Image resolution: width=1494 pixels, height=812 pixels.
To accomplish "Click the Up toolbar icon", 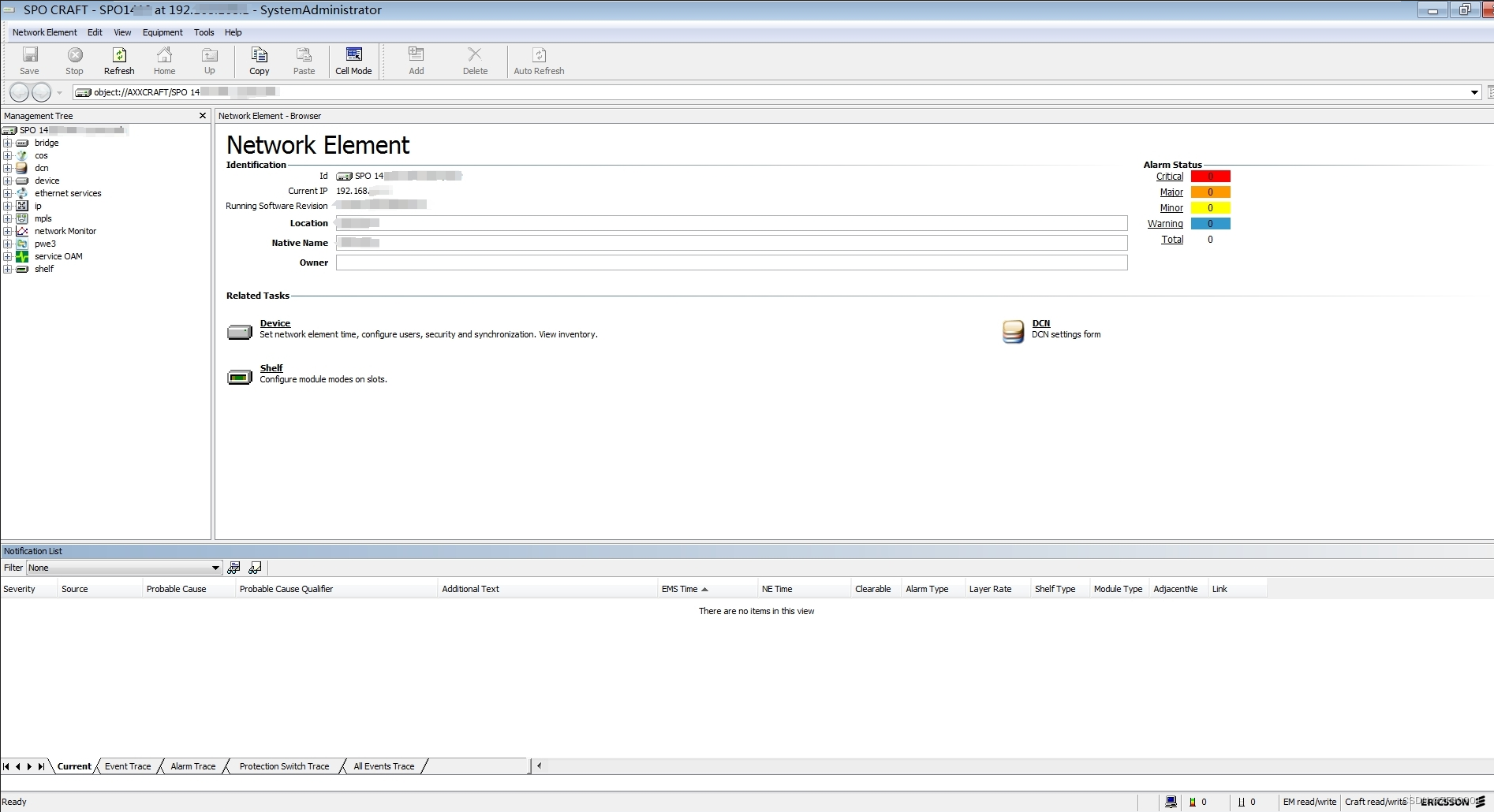I will coord(210,55).
